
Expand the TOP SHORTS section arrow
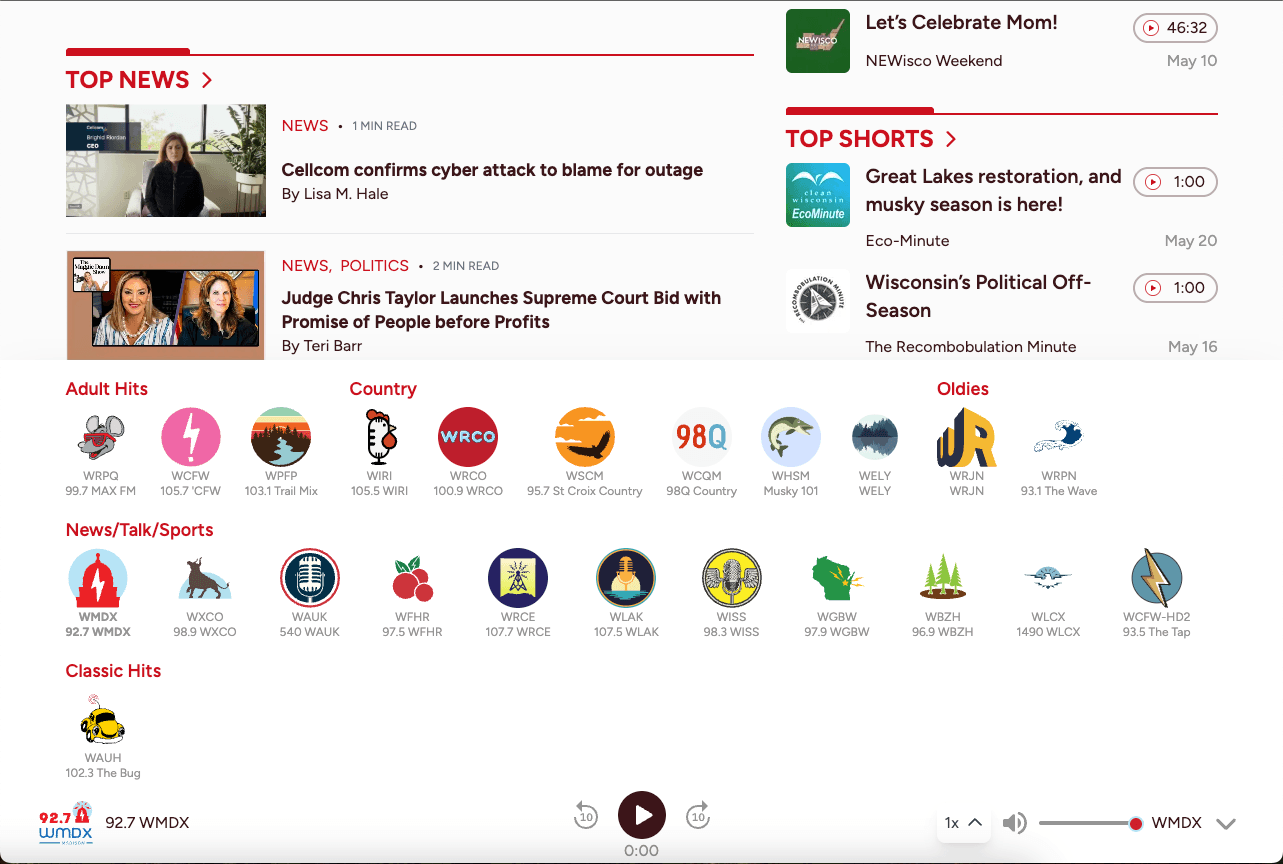coord(951,139)
